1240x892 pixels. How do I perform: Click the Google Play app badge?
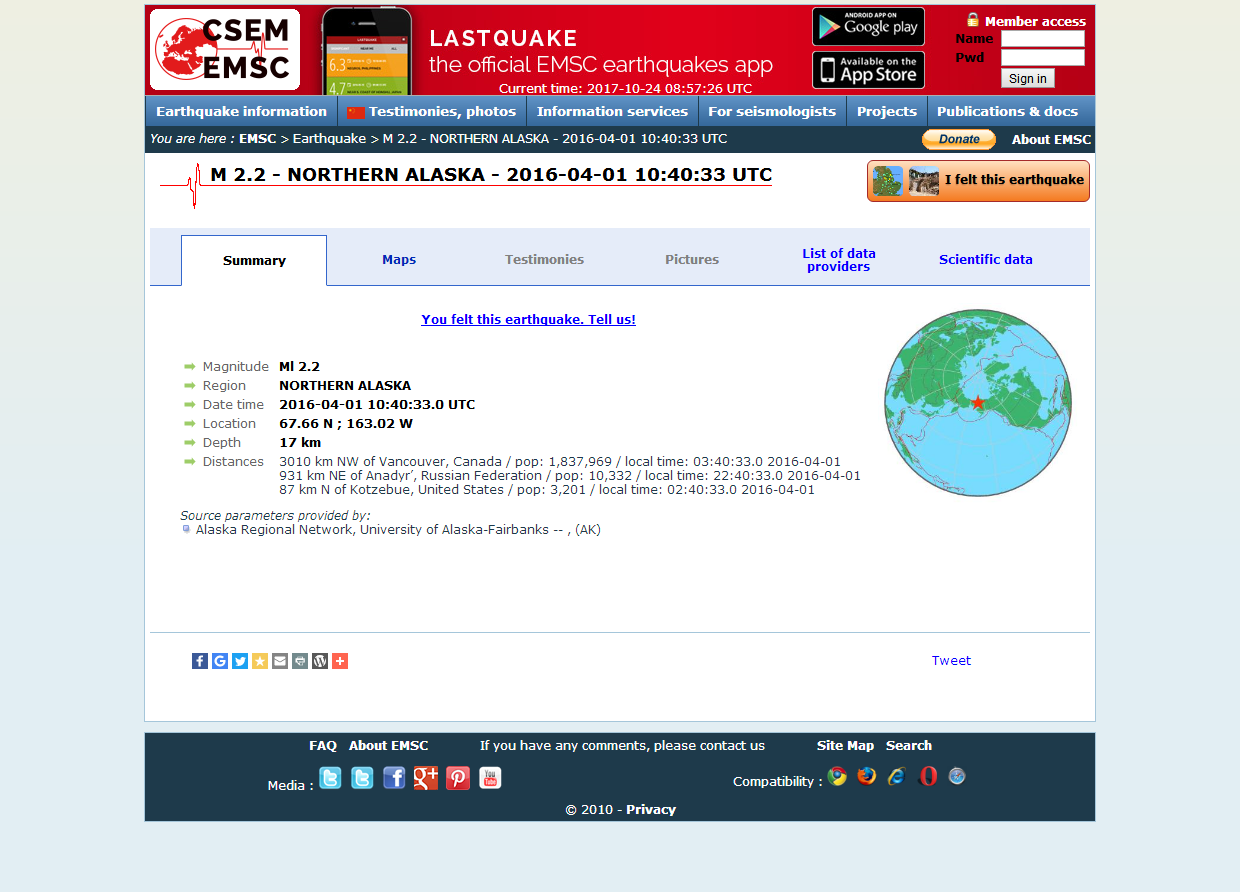tap(868, 27)
